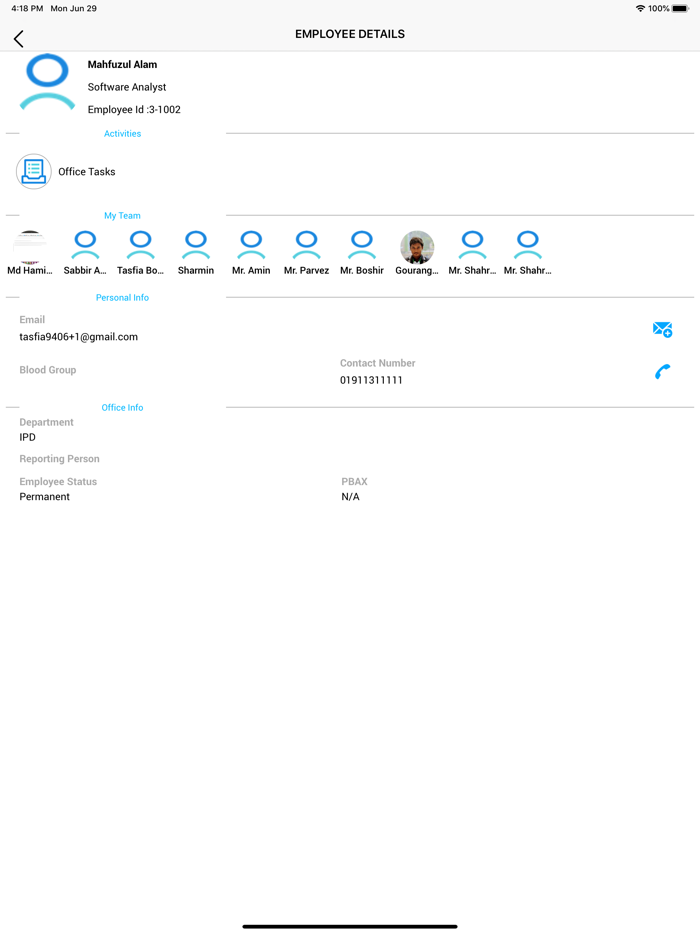Tap the Personal Info section header
This screenshot has height=934, width=700.
coord(122,298)
